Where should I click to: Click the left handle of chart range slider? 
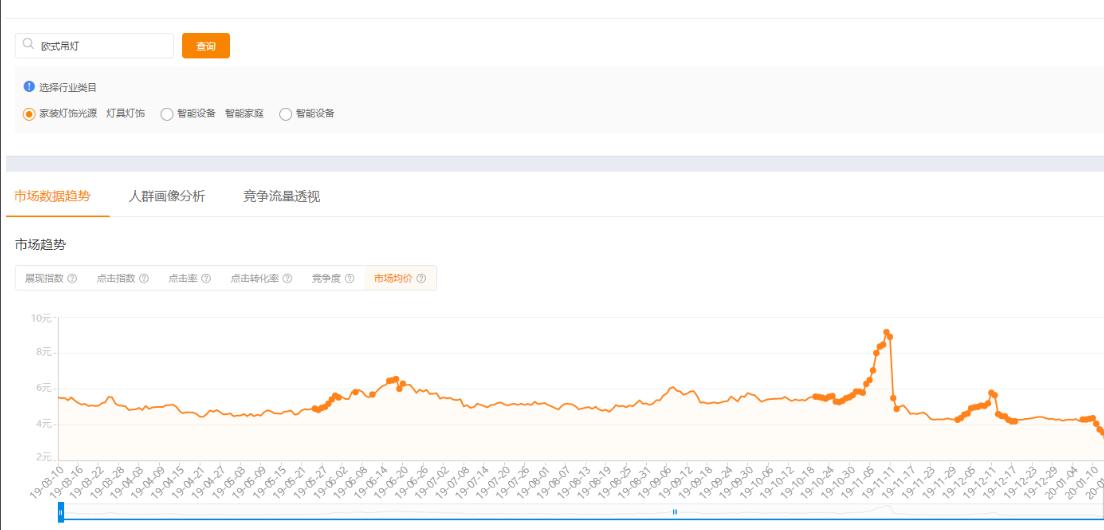61,512
